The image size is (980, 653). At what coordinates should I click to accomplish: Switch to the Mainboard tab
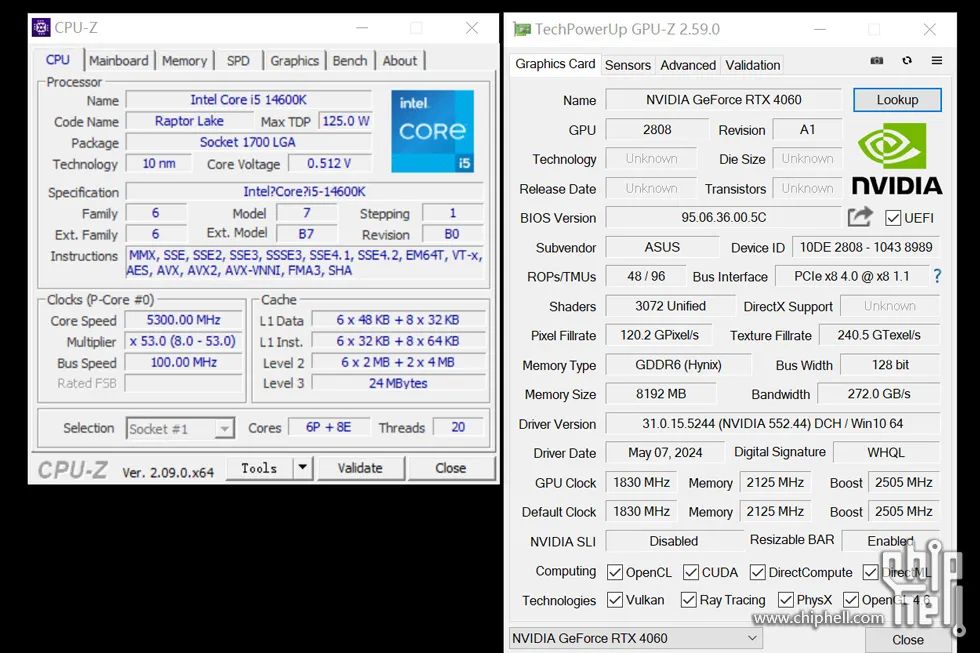tap(119, 61)
